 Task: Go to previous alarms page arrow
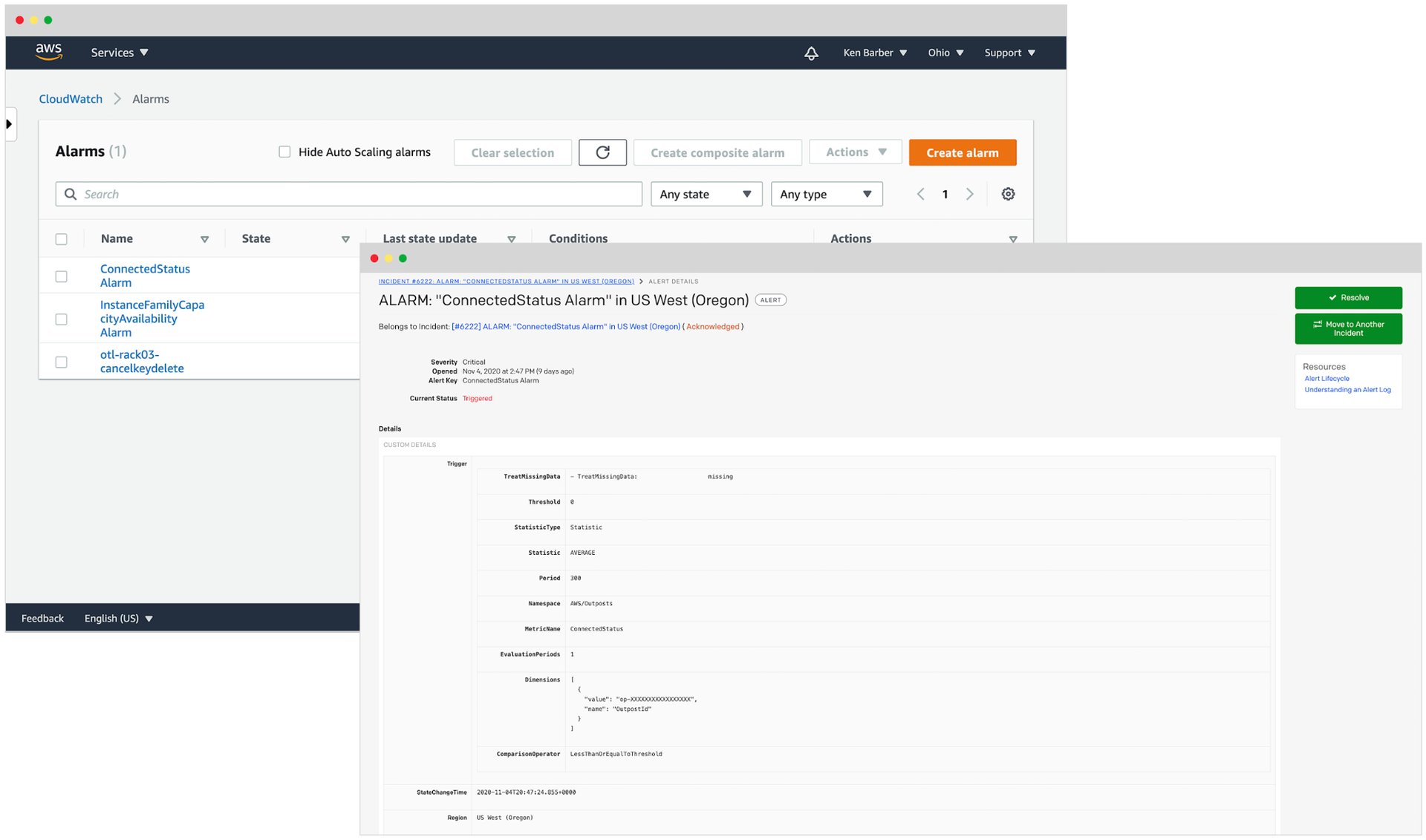[920, 194]
